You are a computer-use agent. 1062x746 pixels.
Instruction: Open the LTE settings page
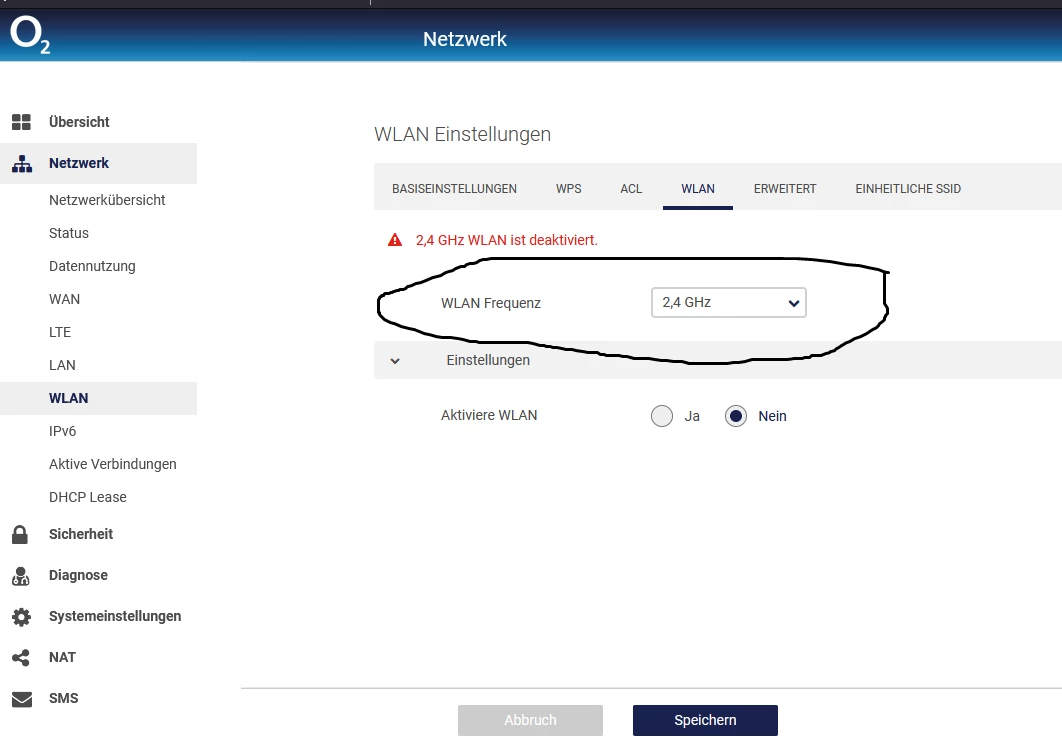[60, 332]
